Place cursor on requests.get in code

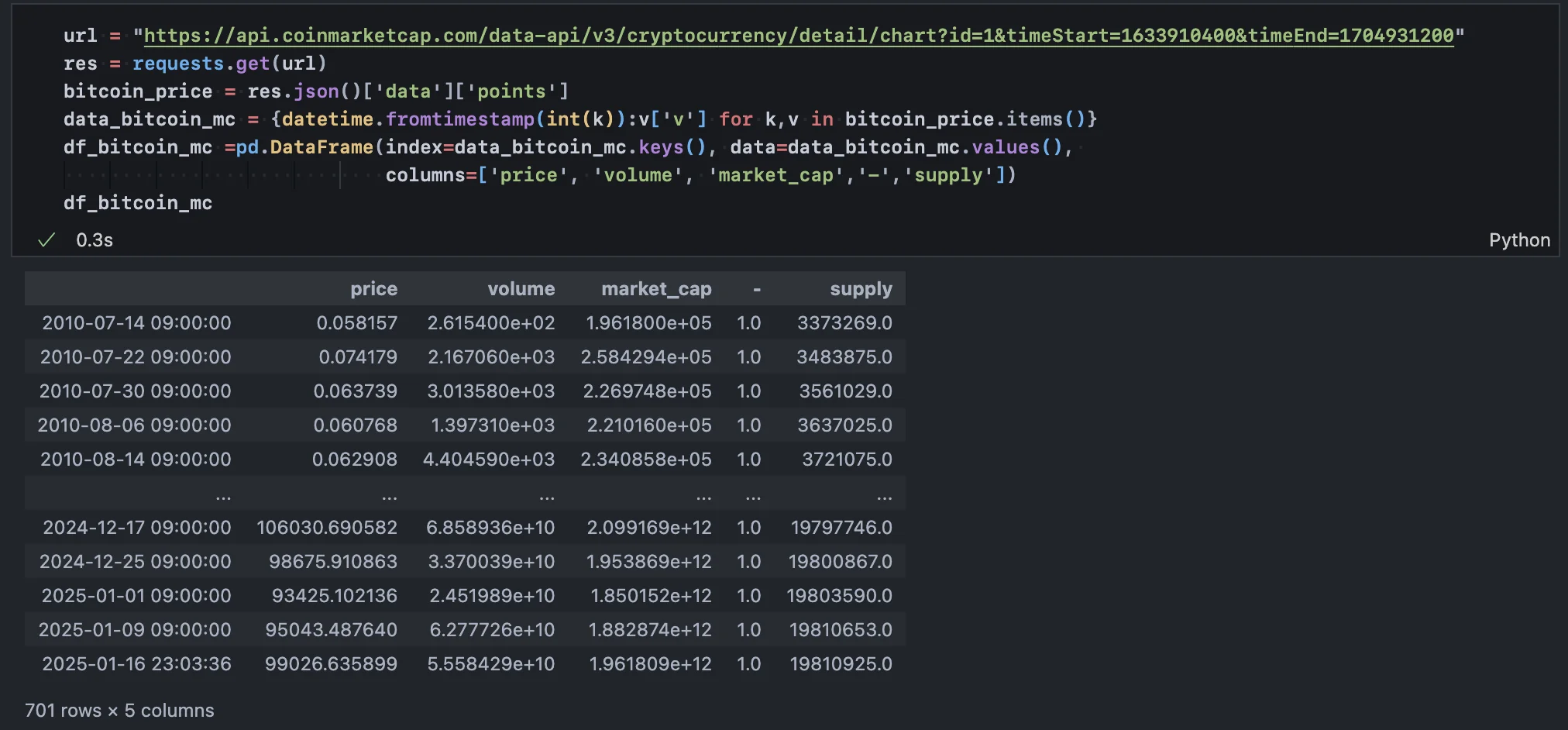pos(201,64)
